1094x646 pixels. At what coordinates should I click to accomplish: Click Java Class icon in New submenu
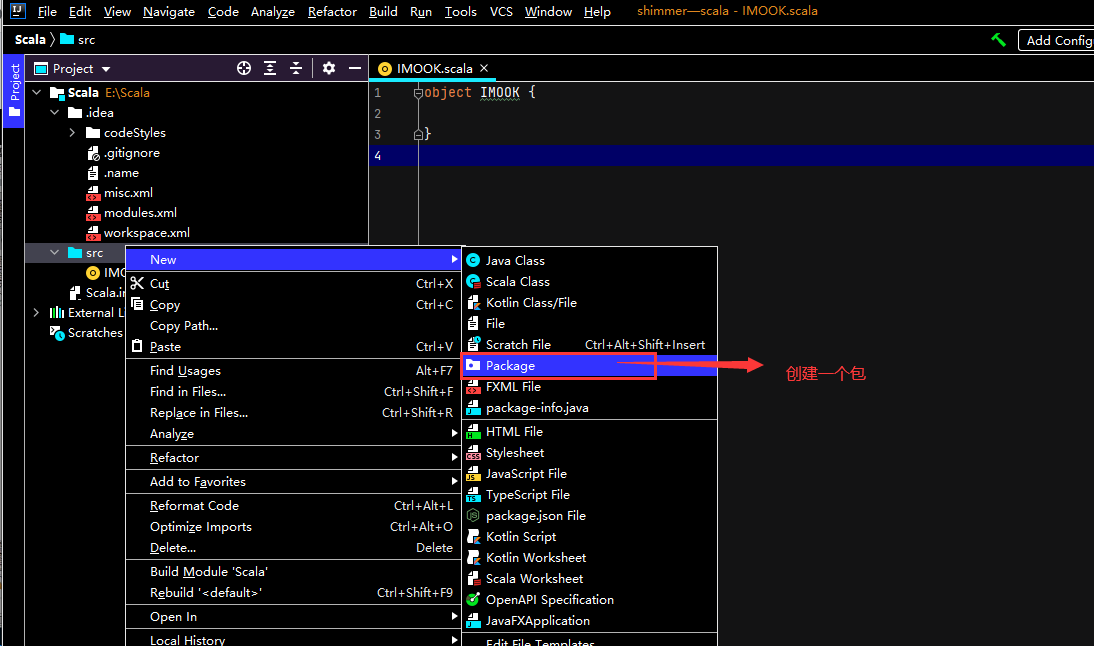coord(473,260)
